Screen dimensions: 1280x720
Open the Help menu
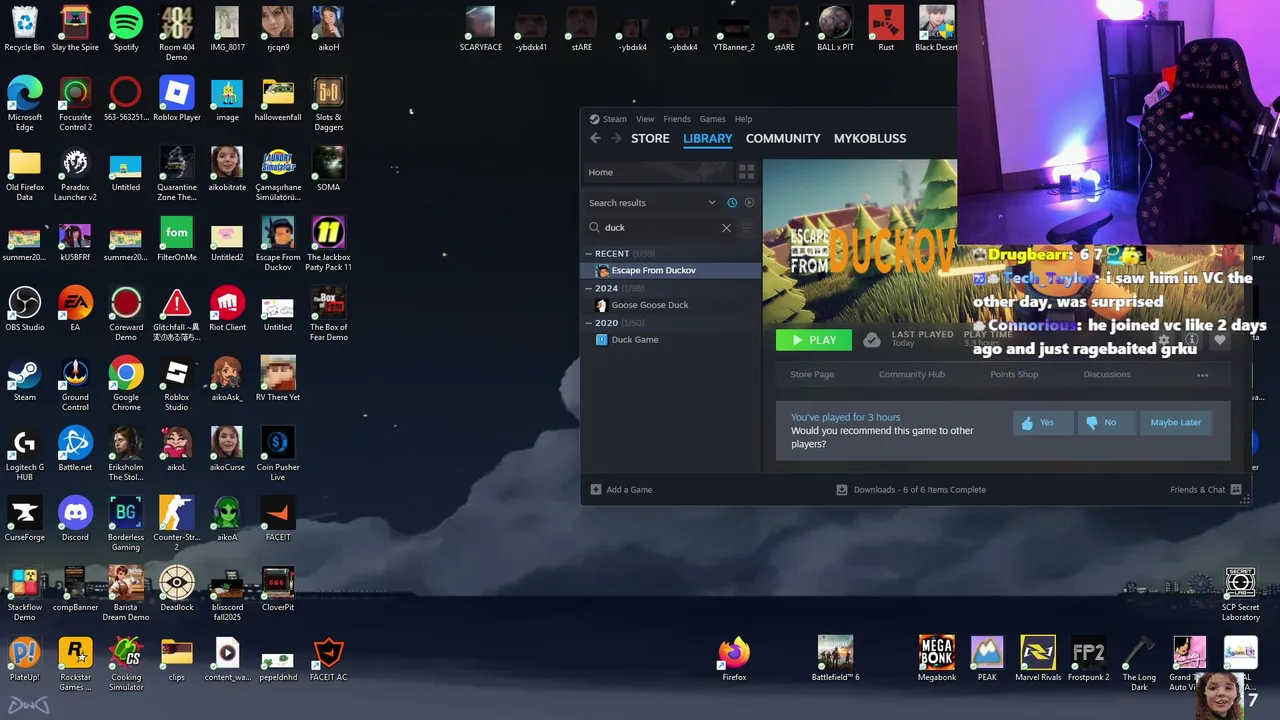[x=743, y=119]
